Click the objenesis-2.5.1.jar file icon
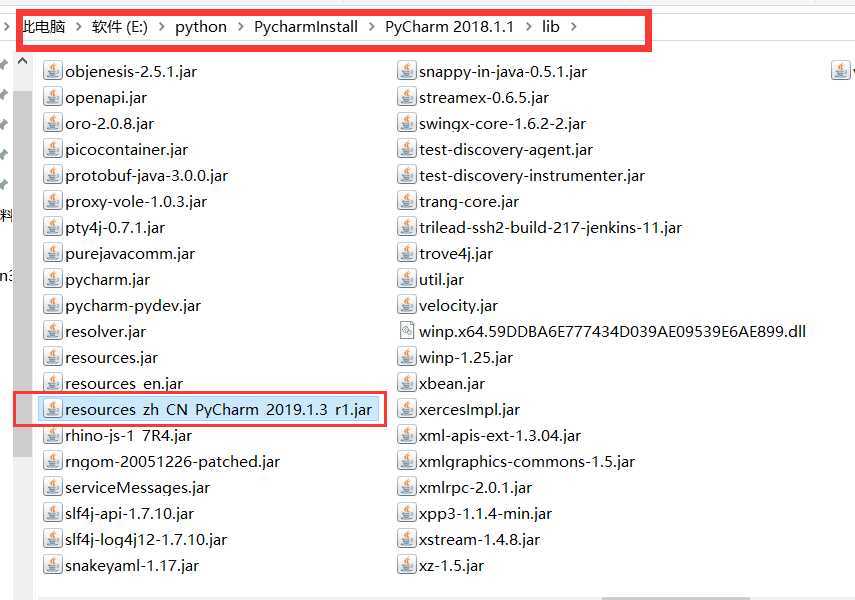 pos(52,71)
